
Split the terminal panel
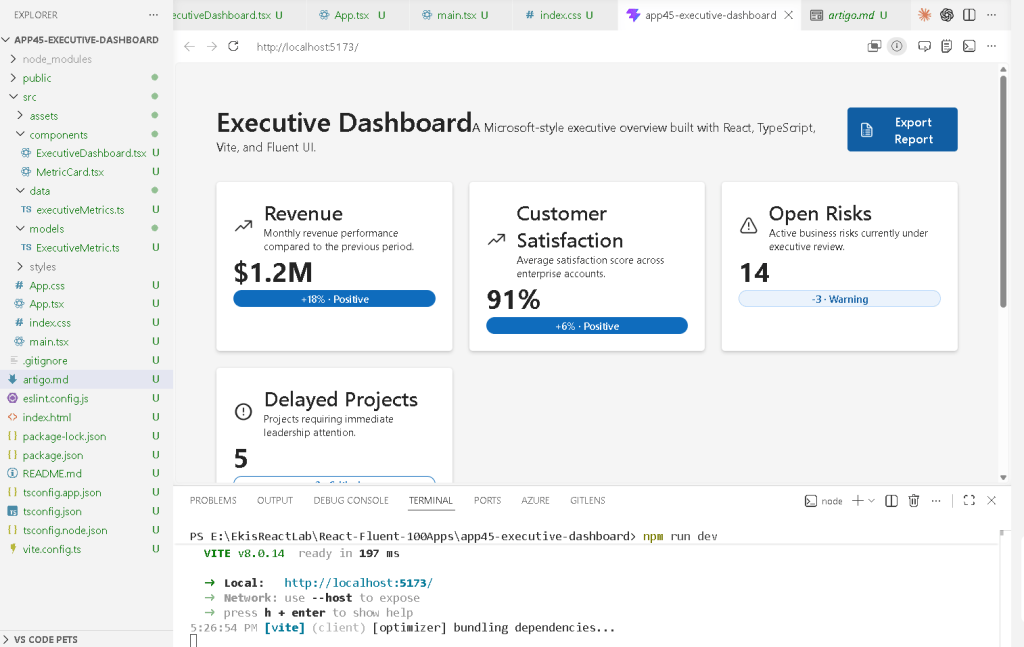point(891,501)
